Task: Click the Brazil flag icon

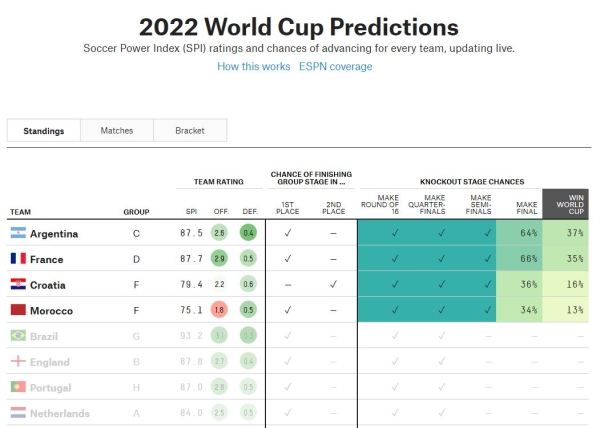Action: coord(18,335)
